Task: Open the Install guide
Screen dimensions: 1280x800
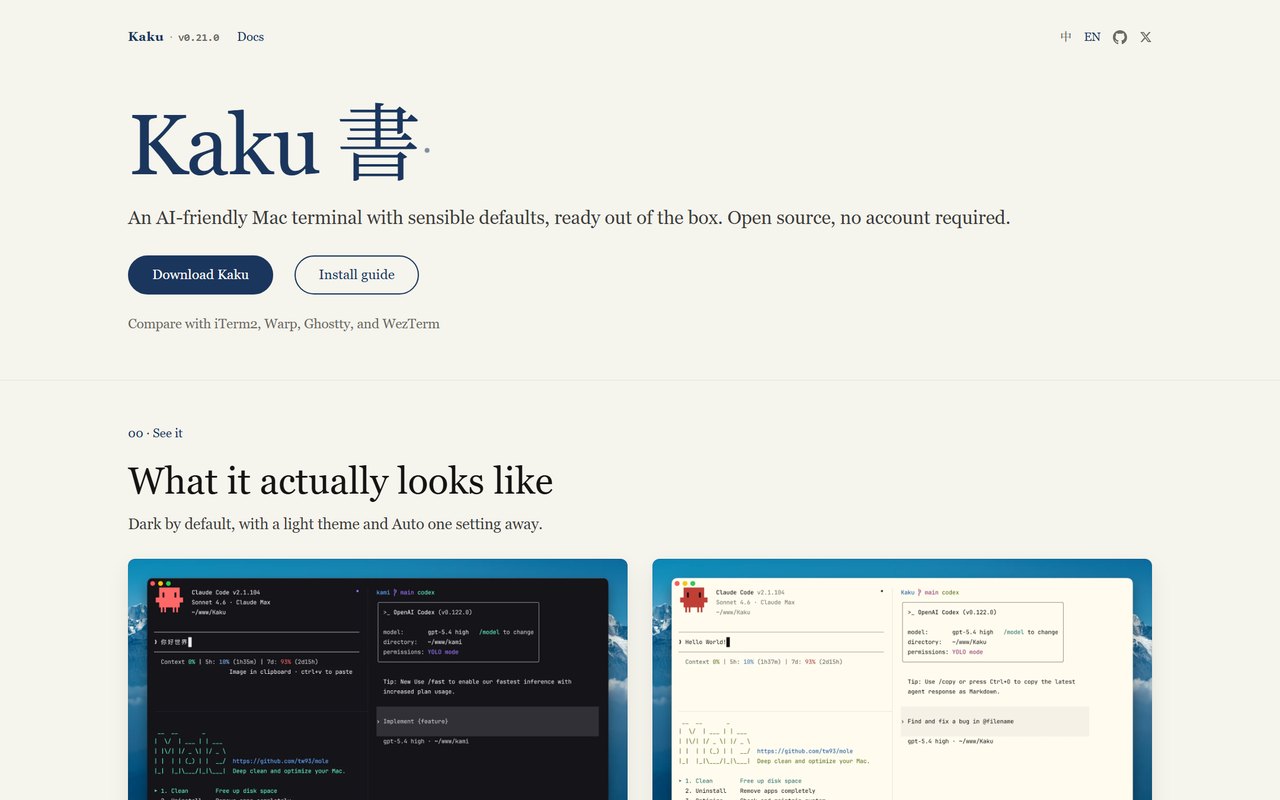Action: pos(357,275)
